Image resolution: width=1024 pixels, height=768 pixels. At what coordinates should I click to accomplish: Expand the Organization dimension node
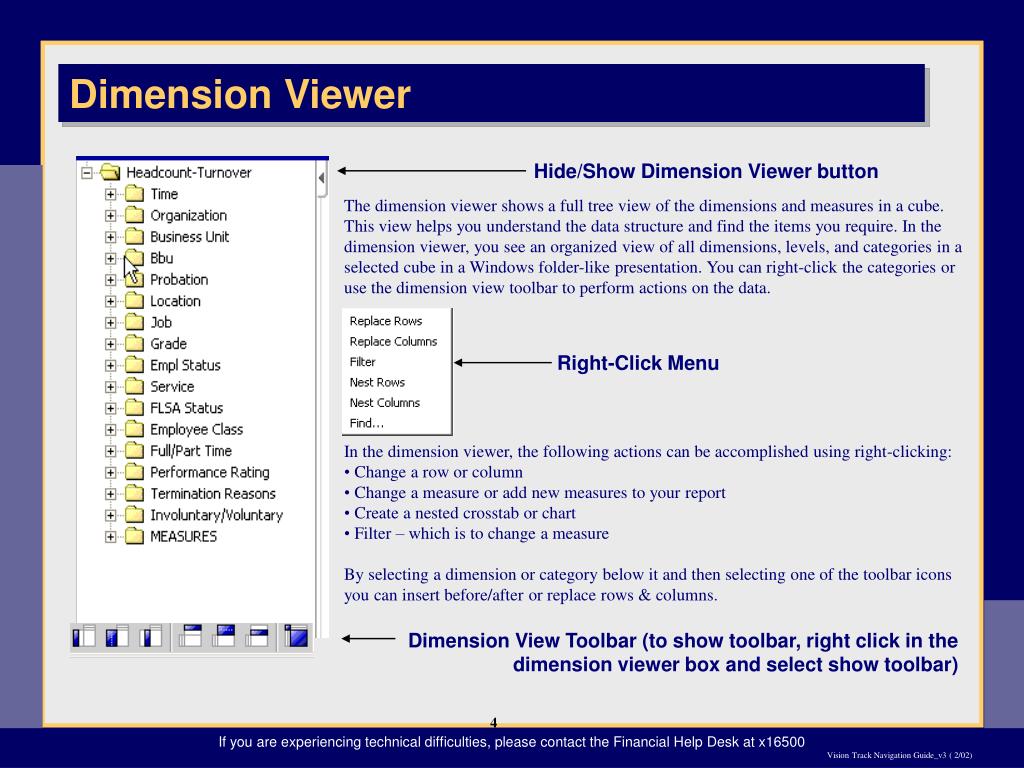click(110, 216)
